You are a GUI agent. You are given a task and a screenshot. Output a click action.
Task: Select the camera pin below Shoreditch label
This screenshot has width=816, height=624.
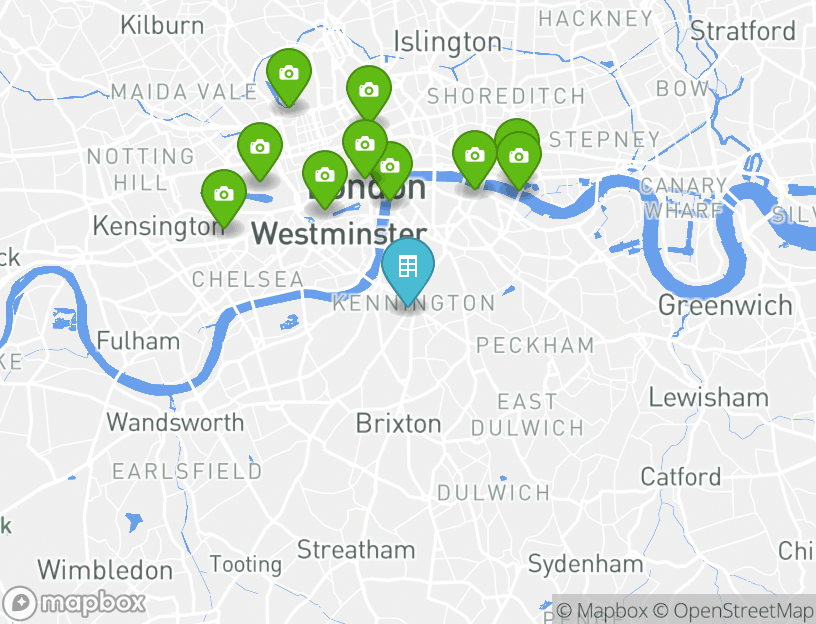[x=475, y=158]
